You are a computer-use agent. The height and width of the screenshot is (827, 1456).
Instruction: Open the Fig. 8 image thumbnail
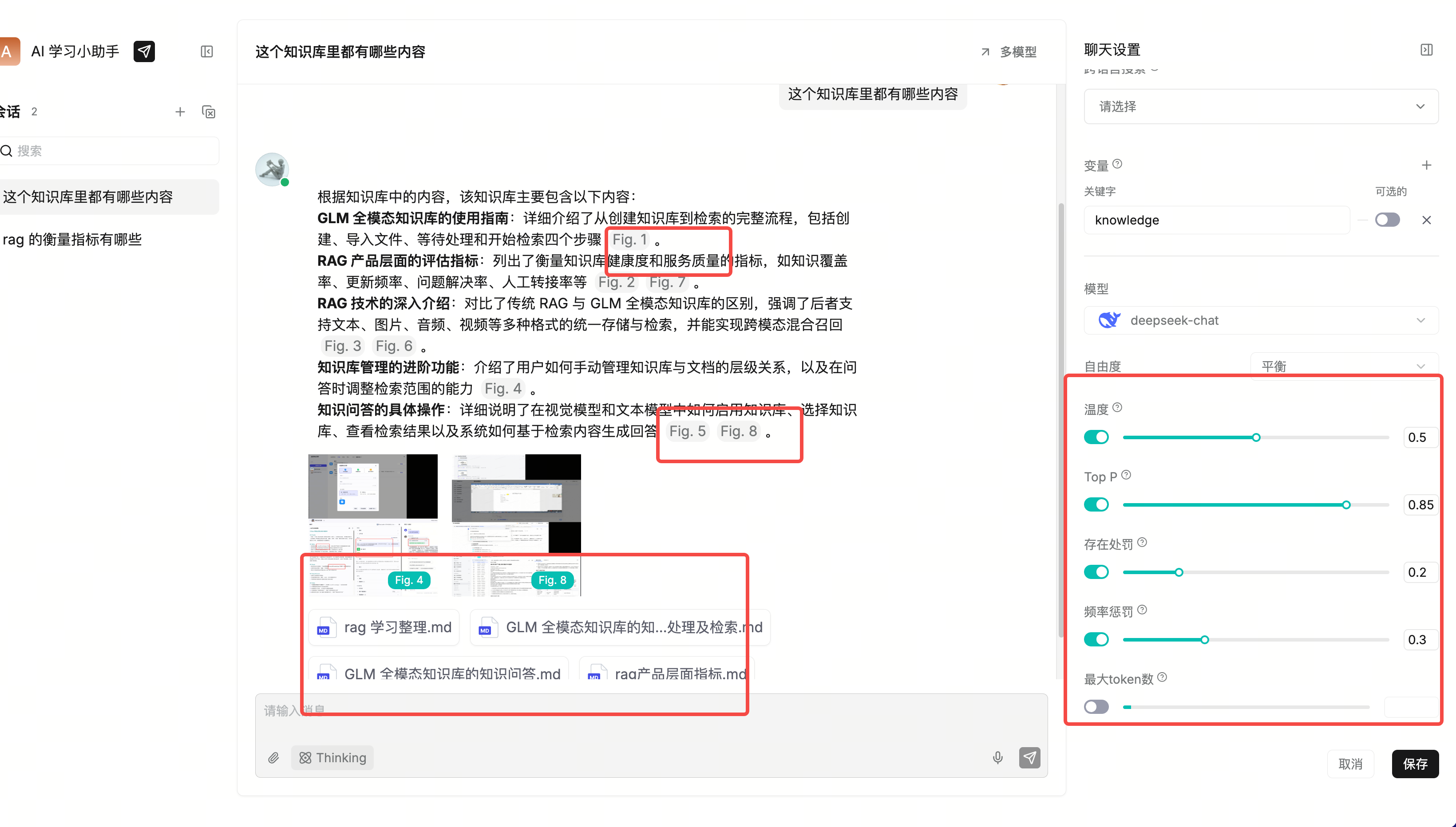pos(516,525)
